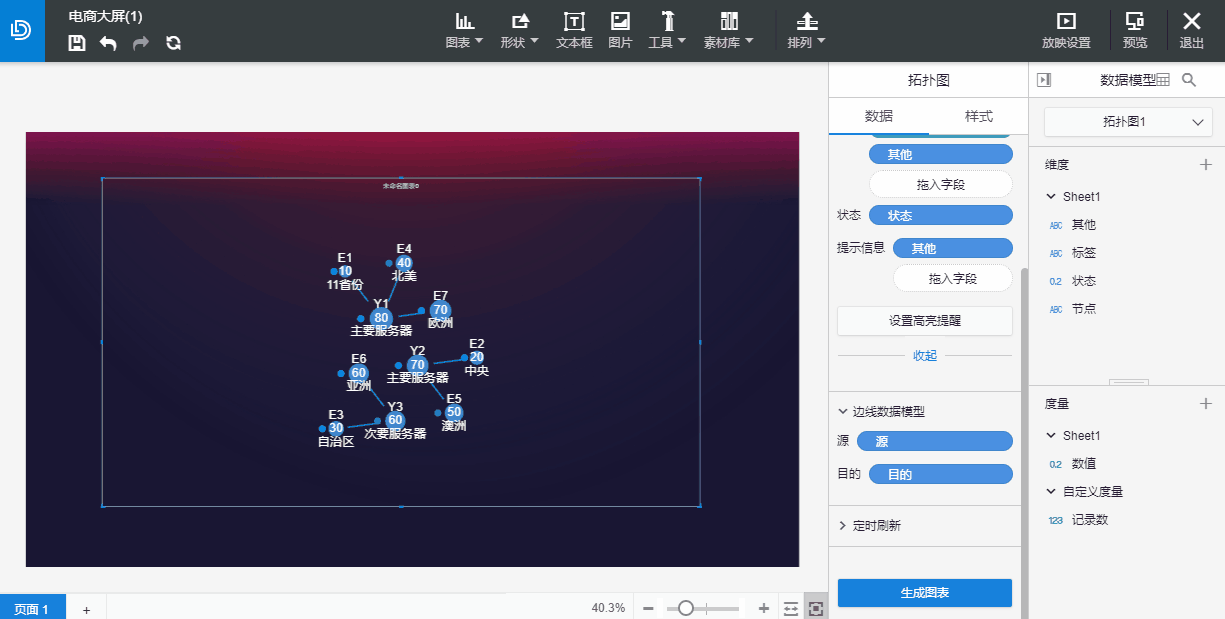Image resolution: width=1225 pixels, height=619 pixels.
Task: Toggle fit-to-width zoom icon
Action: (x=791, y=608)
